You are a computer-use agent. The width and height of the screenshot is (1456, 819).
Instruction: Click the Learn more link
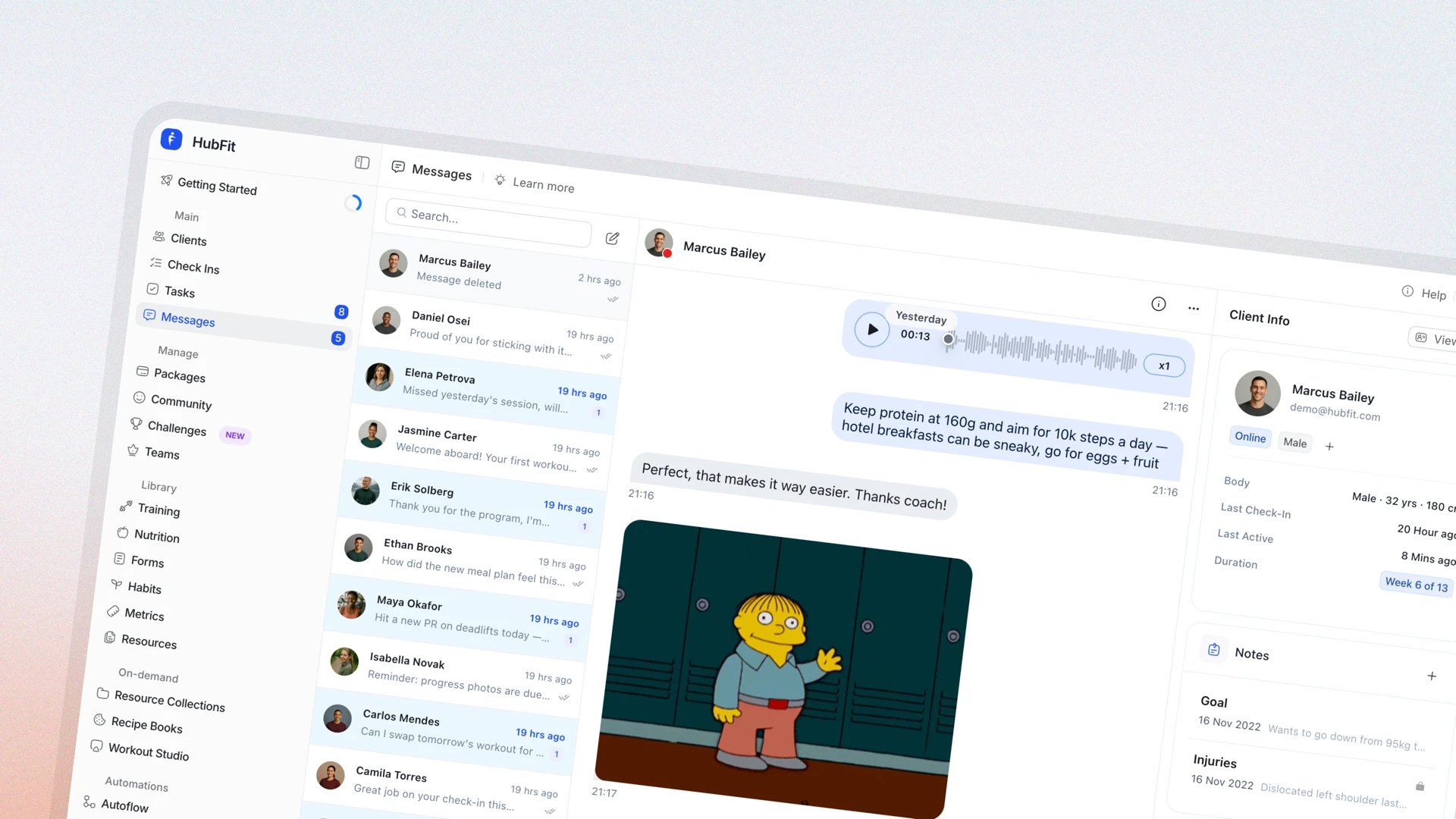[x=543, y=186]
